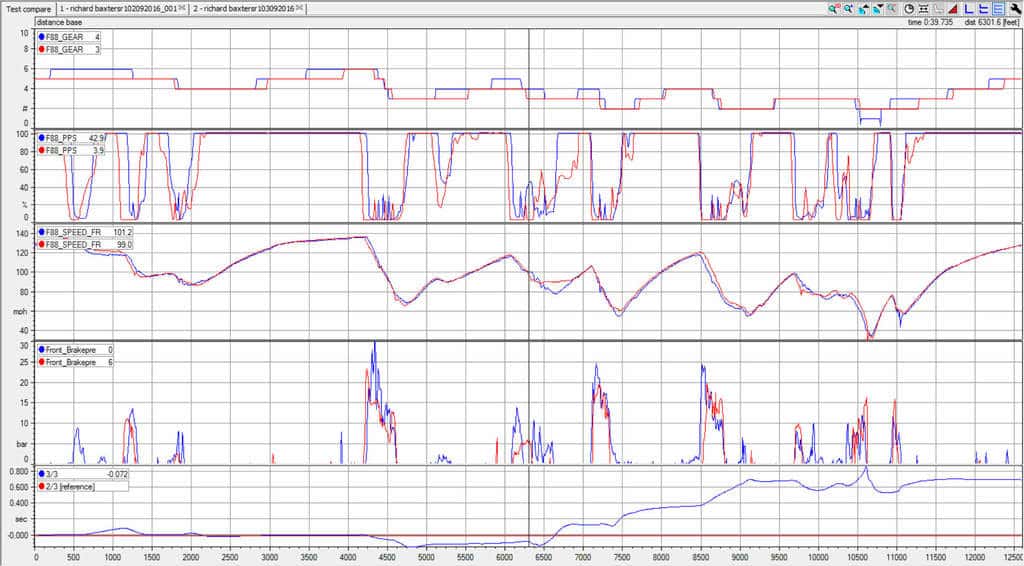1024x566 pixels.
Task: Select the single-axis plot layout icon
Action: (x=968, y=8)
